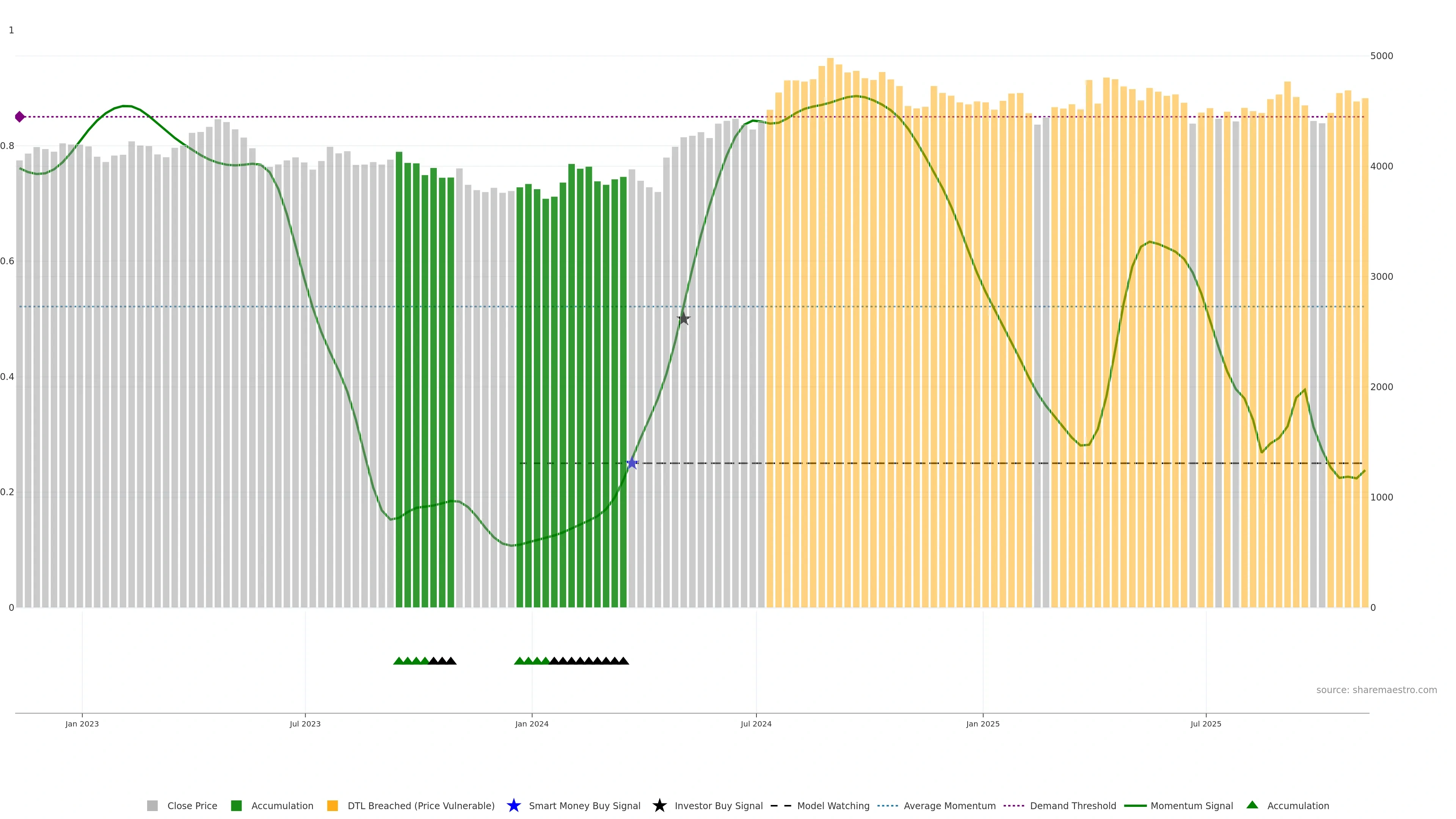Screen dimensions: 1456x819
Task: Click the orange DTL Breached swatch in legend
Action: (x=333, y=805)
